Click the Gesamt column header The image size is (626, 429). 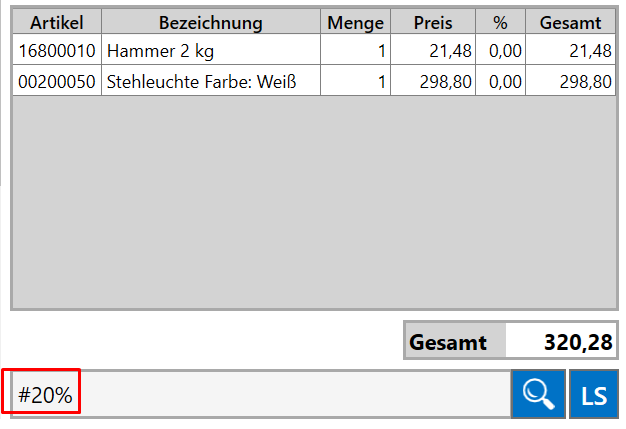tap(571, 22)
